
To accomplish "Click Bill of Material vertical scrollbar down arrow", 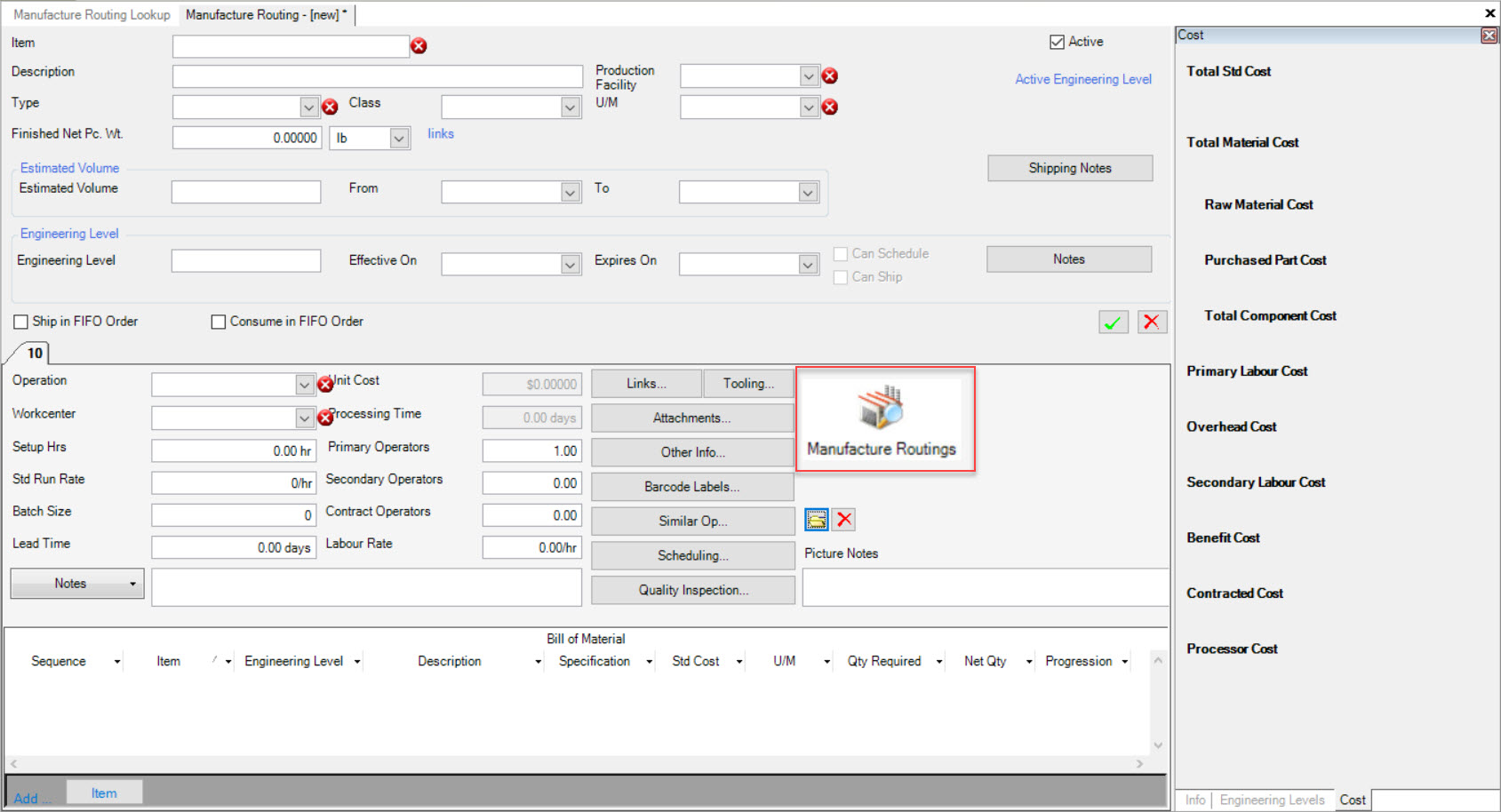I will pos(1157,745).
